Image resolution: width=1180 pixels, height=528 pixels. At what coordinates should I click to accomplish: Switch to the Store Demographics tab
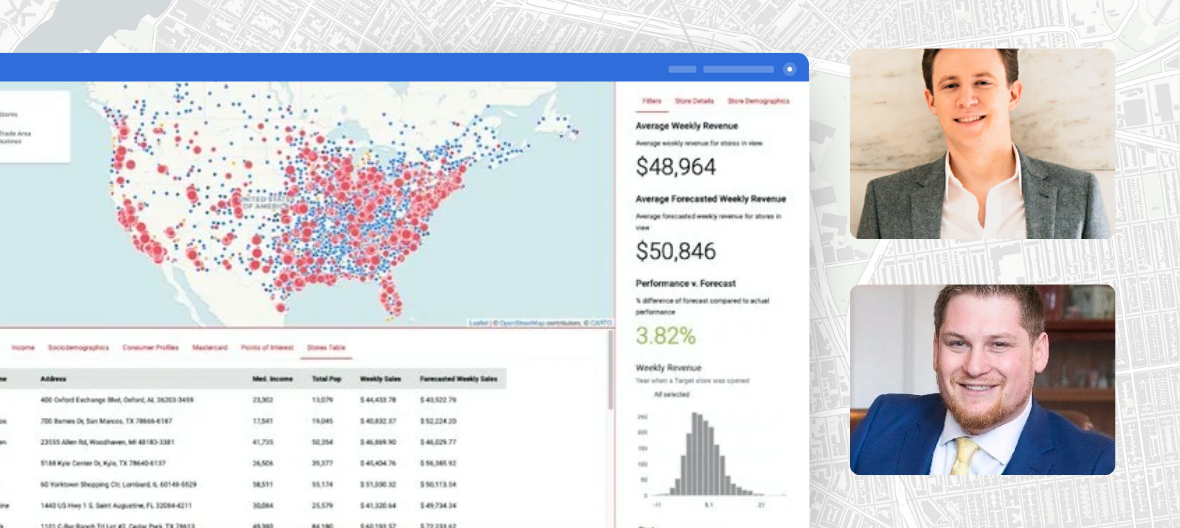tap(758, 101)
